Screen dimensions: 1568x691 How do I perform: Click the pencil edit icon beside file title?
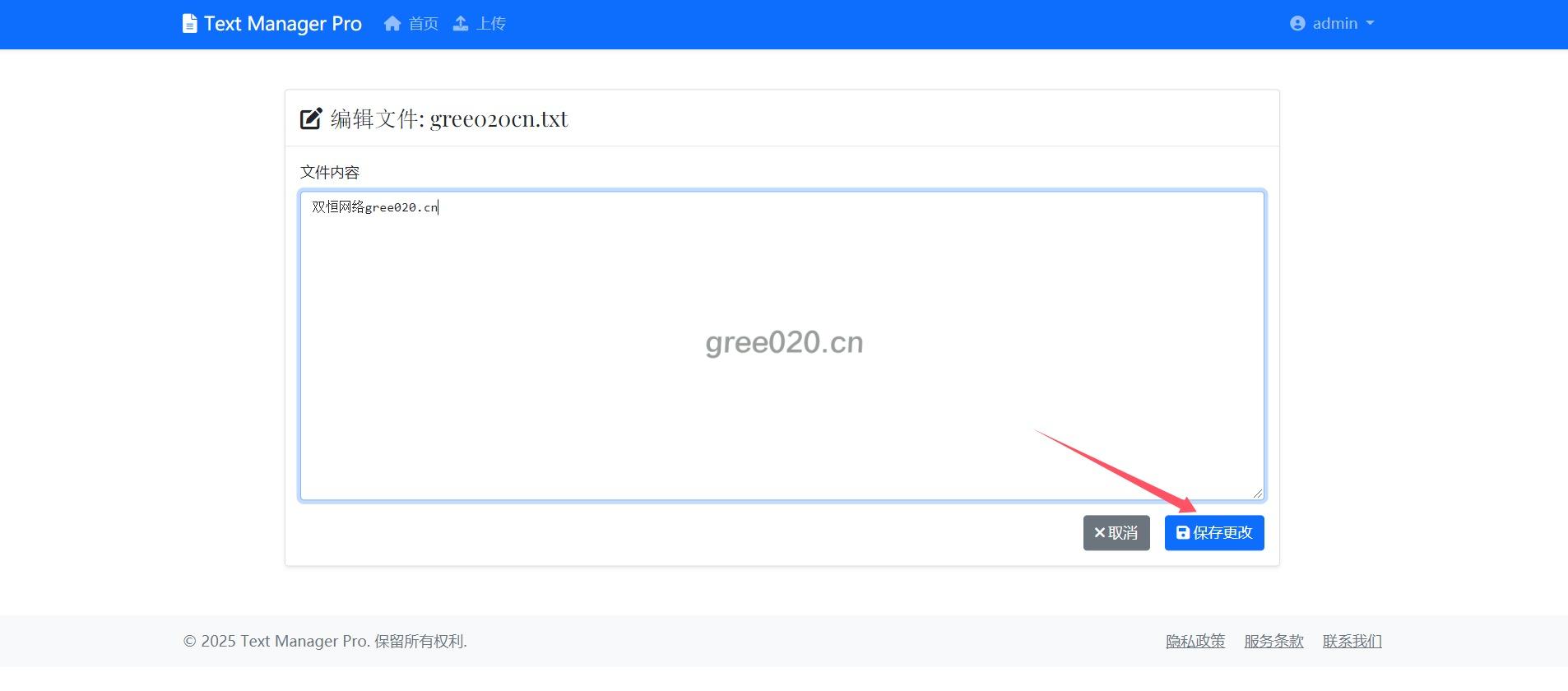[x=311, y=118]
